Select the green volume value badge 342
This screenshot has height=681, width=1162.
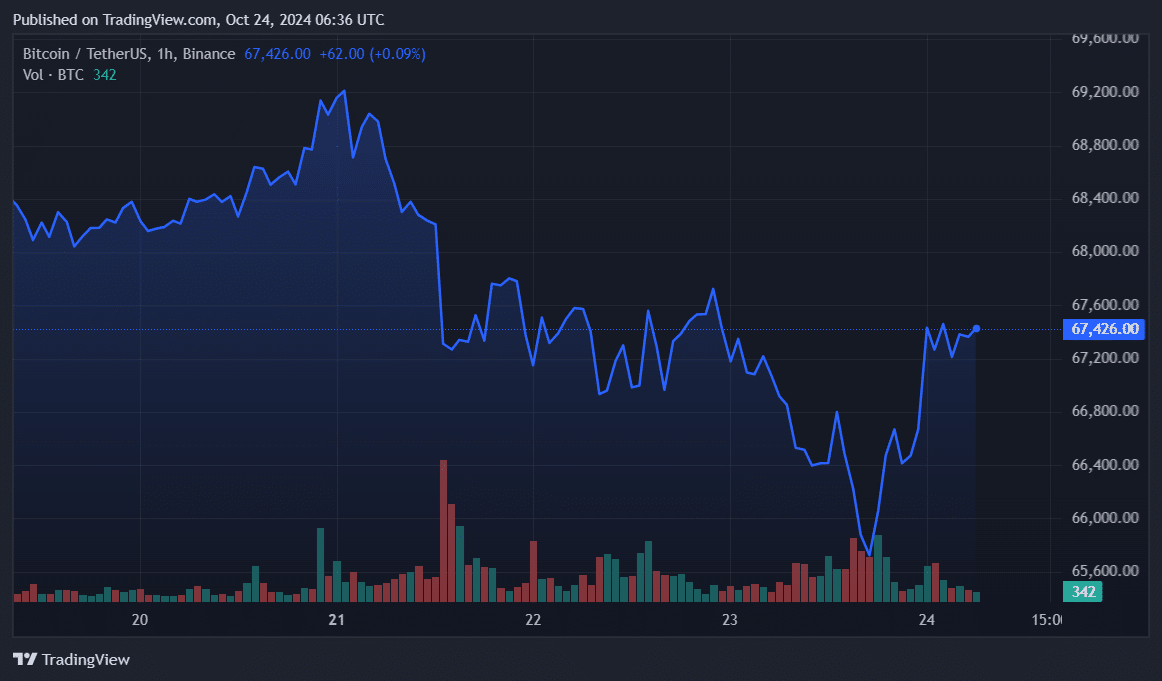[1084, 592]
